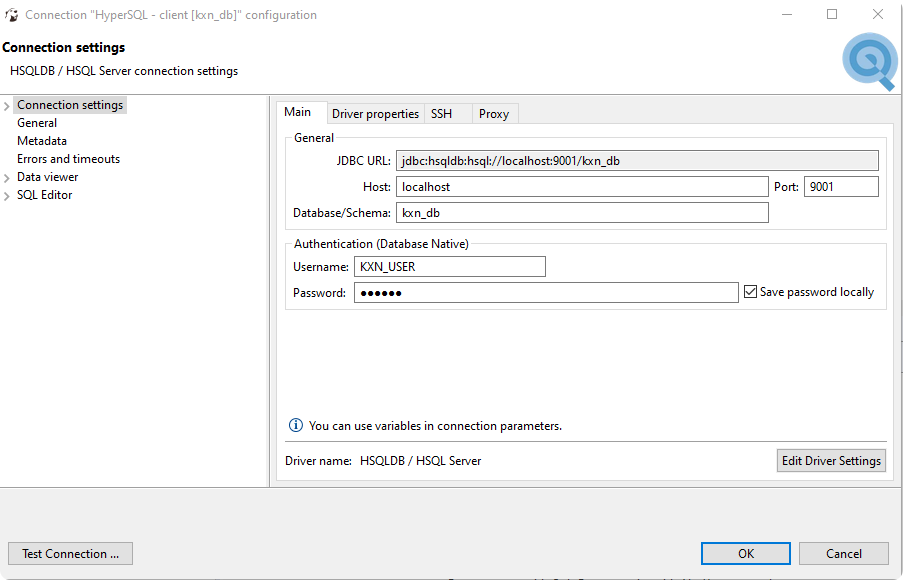Select Connection settings in the tree
The width and height of the screenshot is (903, 580).
pyautogui.click(x=70, y=105)
